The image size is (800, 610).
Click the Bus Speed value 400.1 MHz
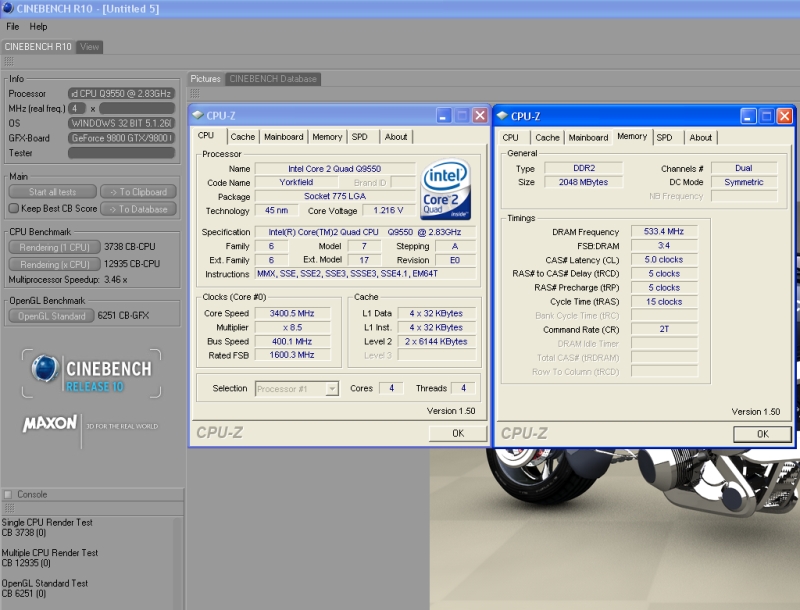tap(292, 341)
